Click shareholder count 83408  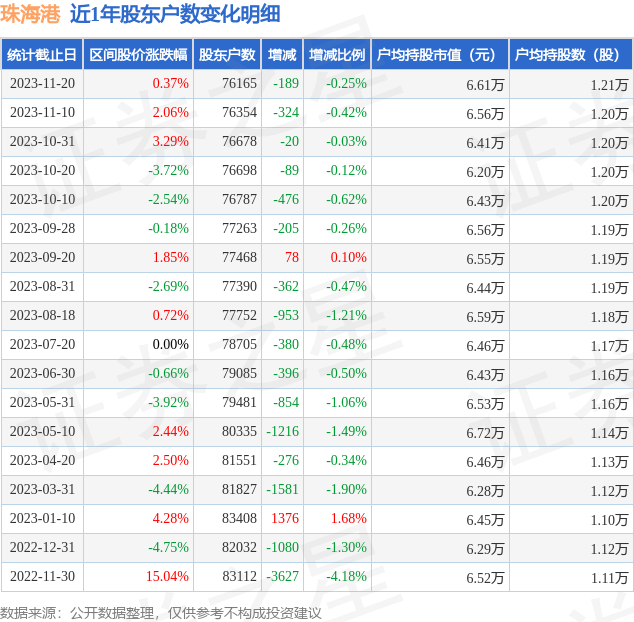click(239, 518)
